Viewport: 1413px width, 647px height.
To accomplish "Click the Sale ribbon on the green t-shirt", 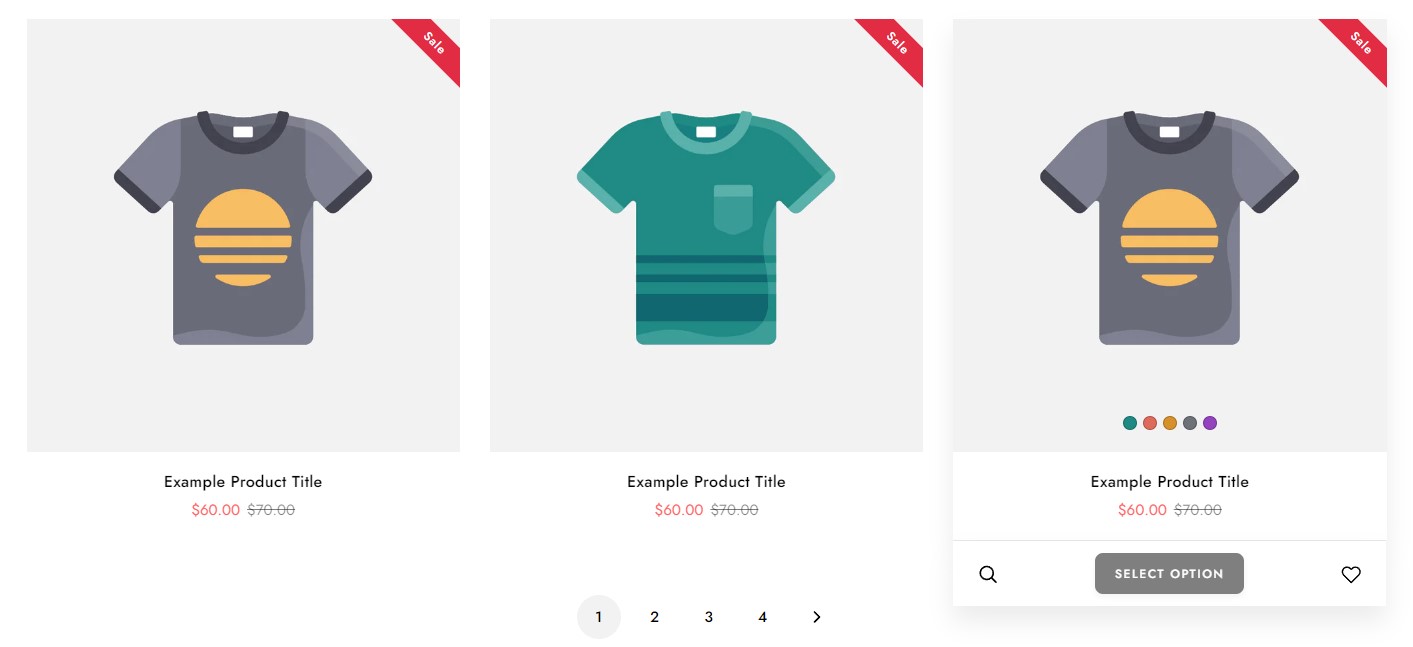I will (895, 44).
